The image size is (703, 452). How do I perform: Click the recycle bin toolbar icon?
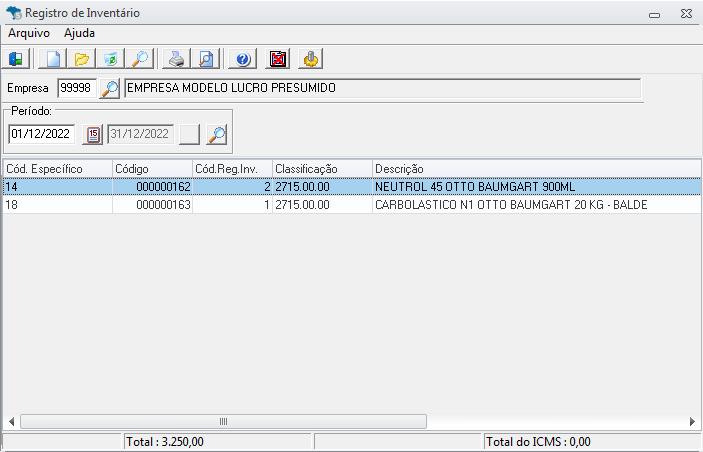coord(110,59)
